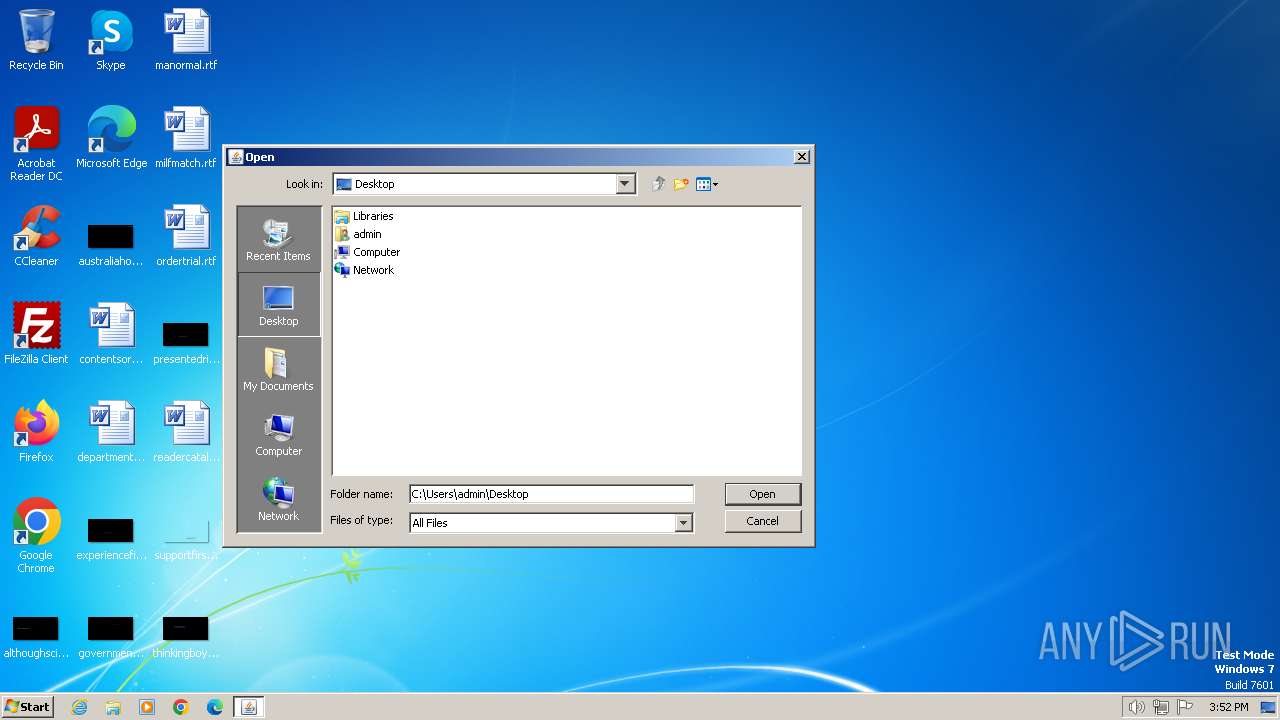
Task: Select Computer entry in the file list
Action: click(x=367, y=252)
